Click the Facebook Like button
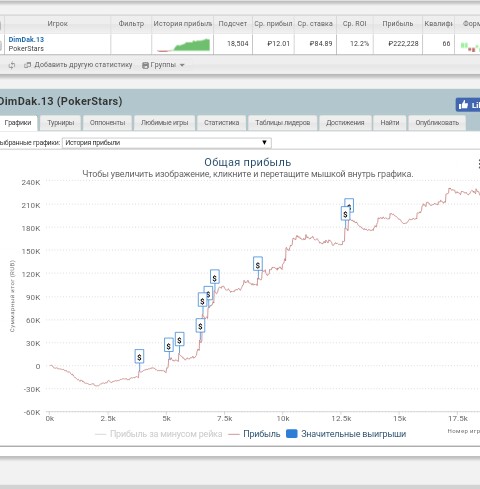This screenshot has width=480, height=489. 468,105
